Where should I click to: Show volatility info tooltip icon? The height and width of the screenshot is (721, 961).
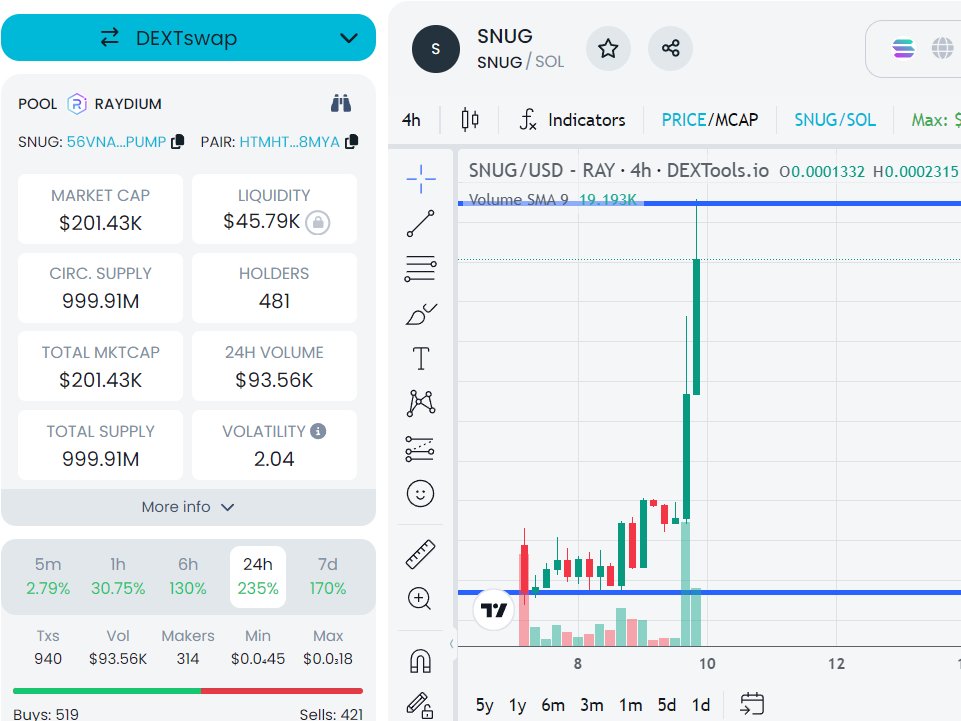point(318,431)
